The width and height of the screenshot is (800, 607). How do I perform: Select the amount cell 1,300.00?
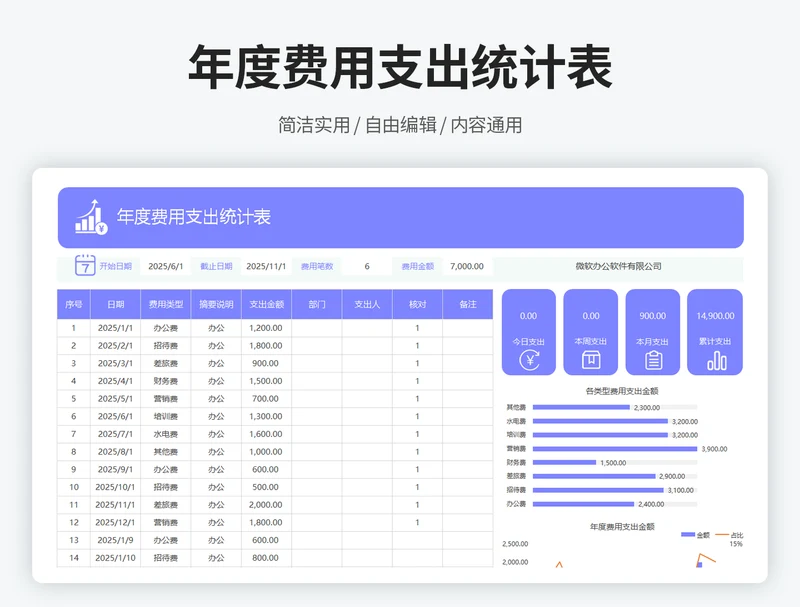266,416
